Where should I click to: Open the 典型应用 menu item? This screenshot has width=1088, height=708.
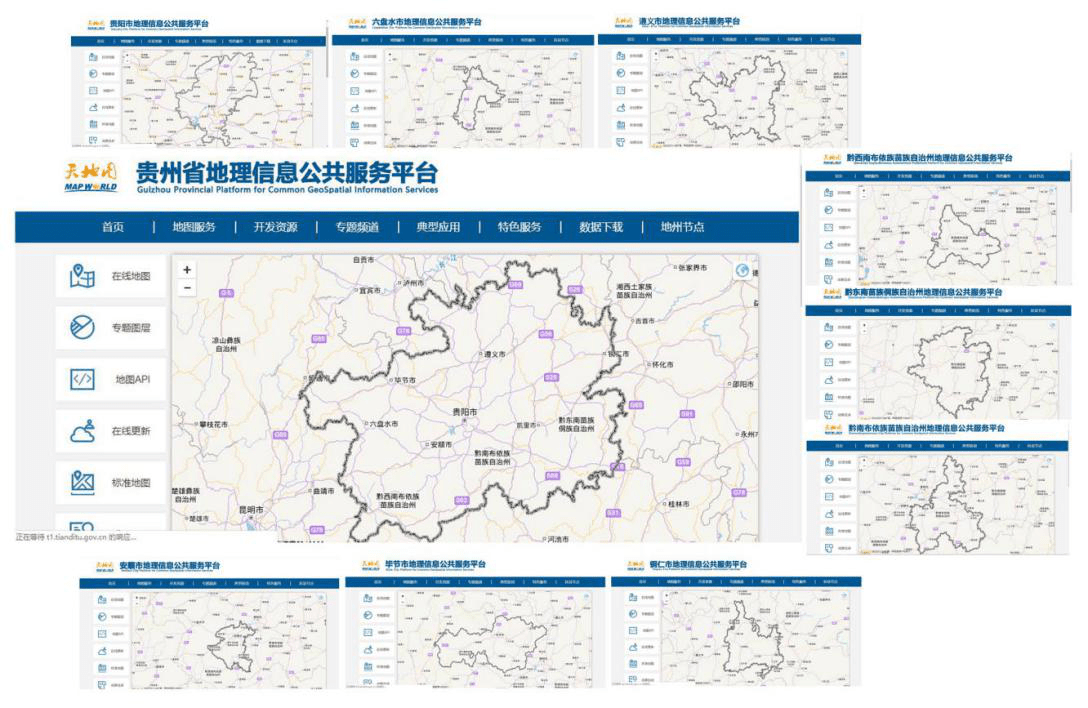pos(439,227)
